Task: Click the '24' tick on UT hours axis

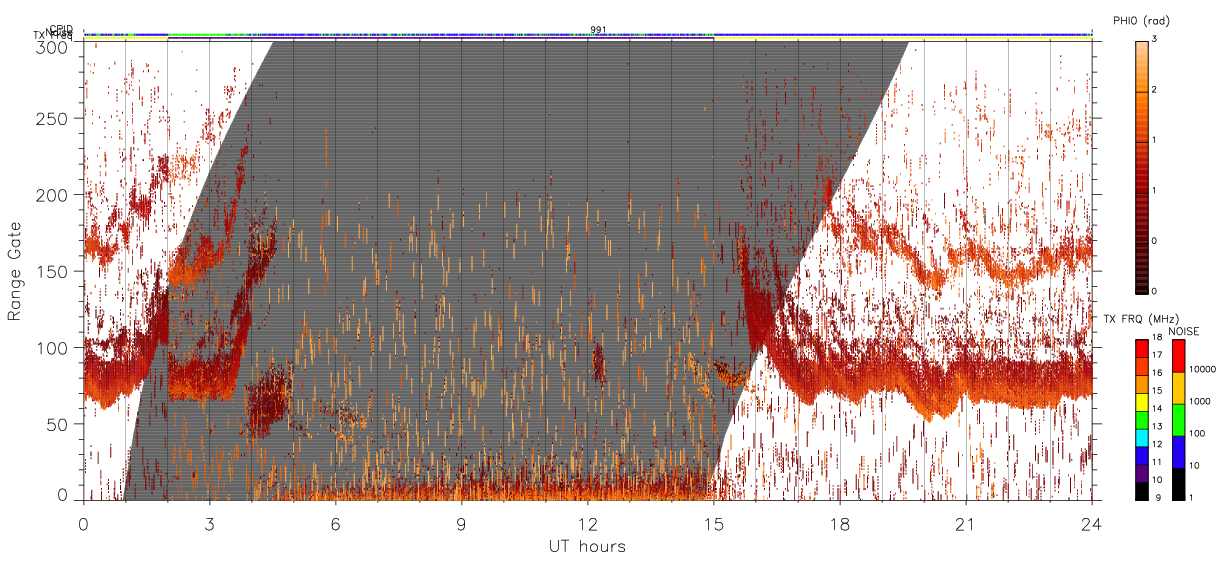Action: [x=1091, y=523]
